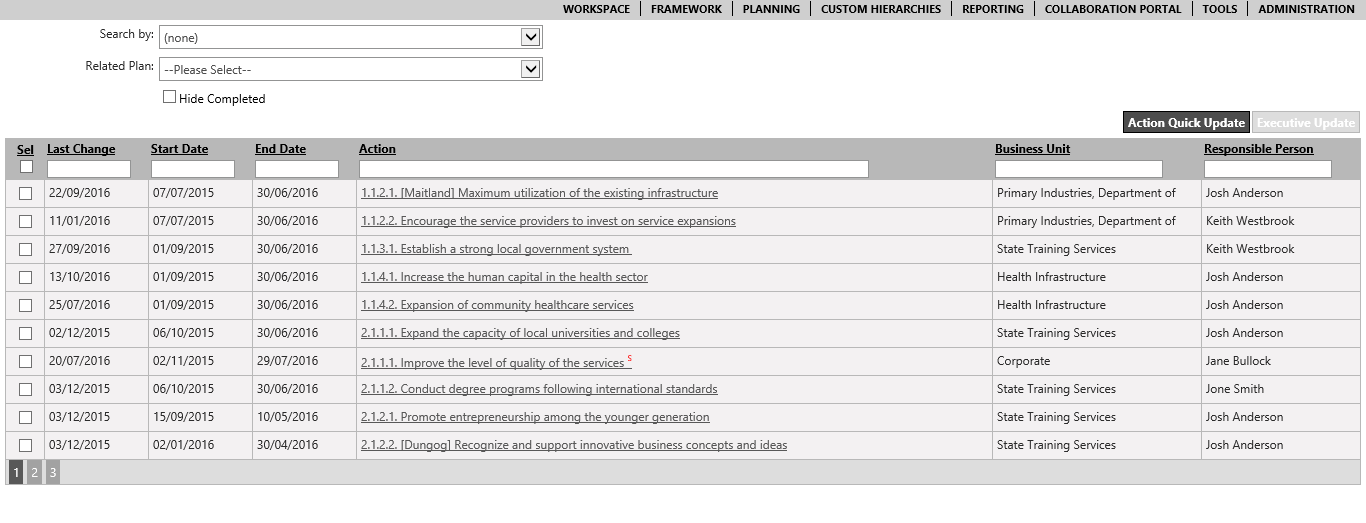
Task: Open action 2.1.1.1 Improve the level of quality
Action: (493, 363)
